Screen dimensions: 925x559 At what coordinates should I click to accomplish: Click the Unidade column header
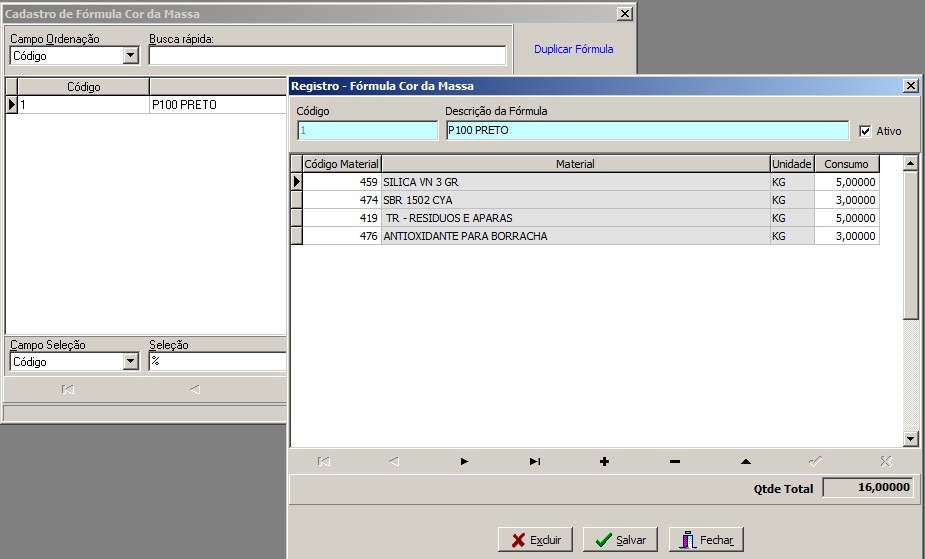792,164
